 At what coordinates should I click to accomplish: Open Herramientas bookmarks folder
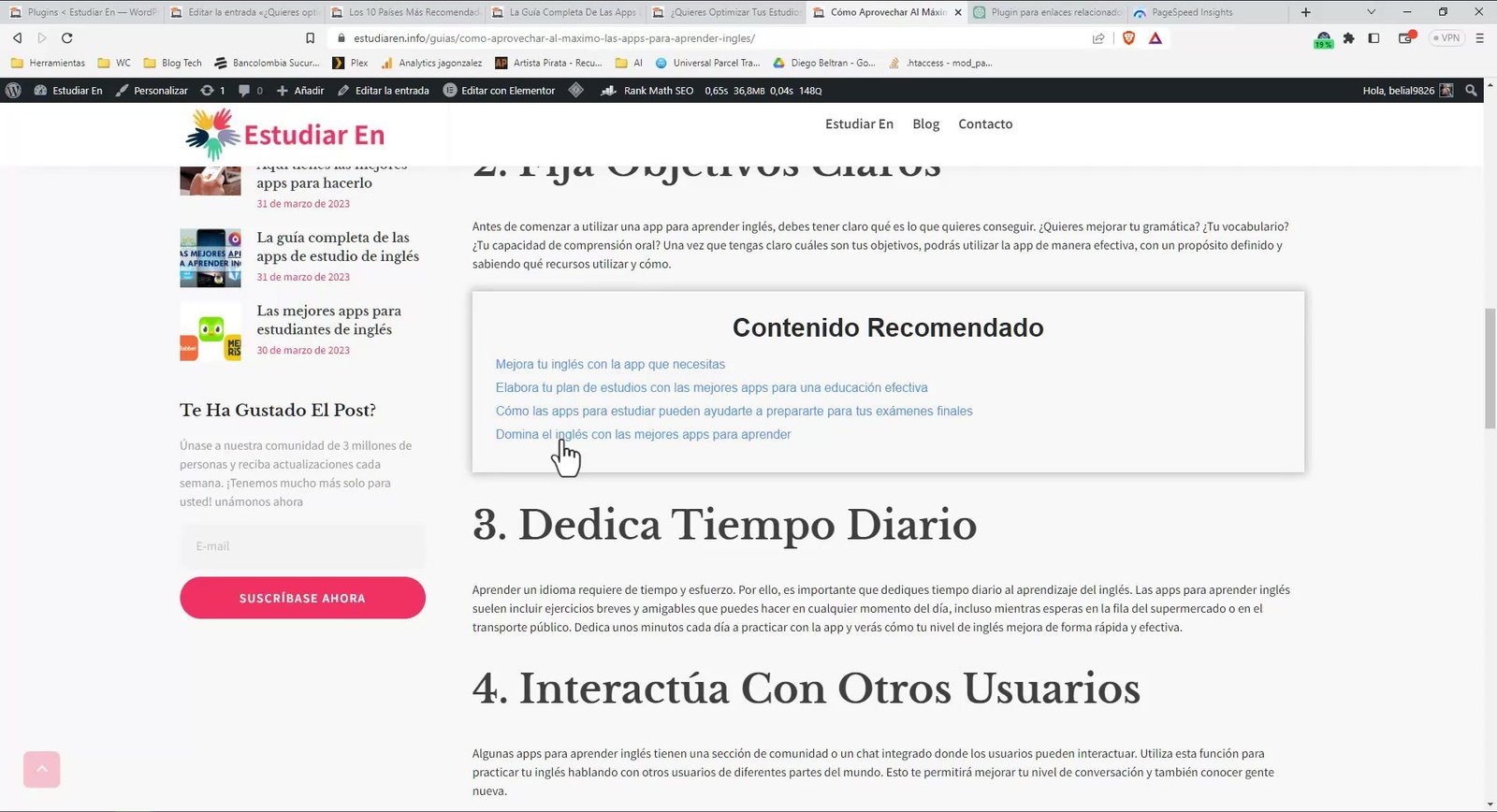pyautogui.click(x=48, y=64)
